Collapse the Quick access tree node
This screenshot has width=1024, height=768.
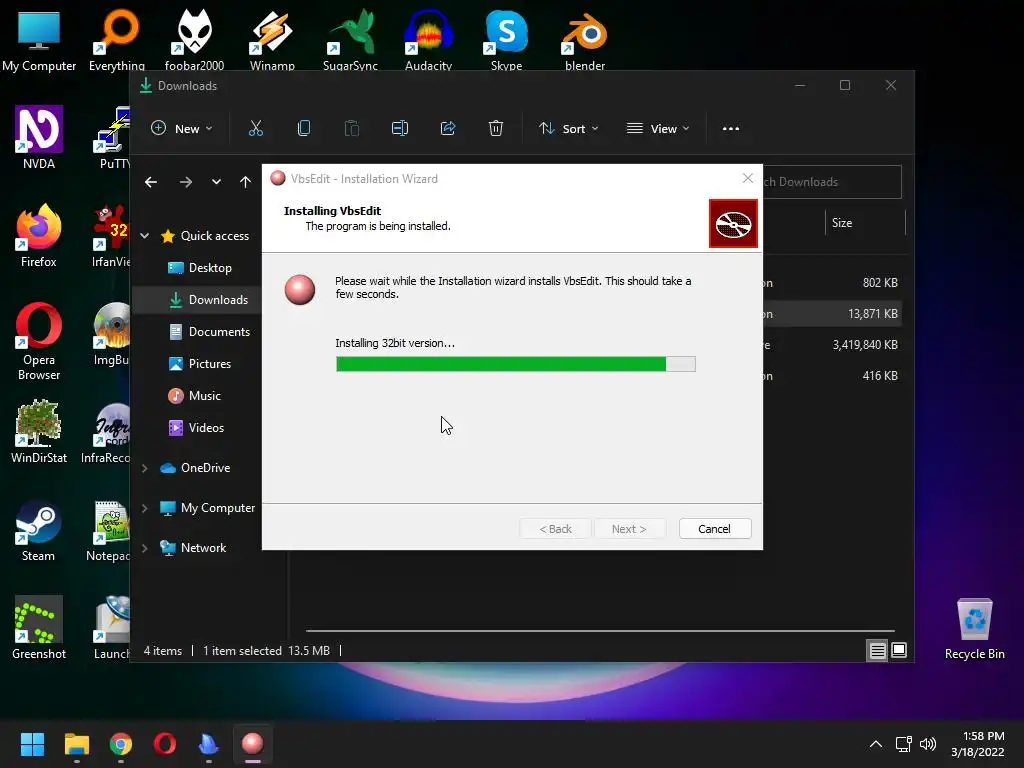pyautogui.click(x=144, y=236)
